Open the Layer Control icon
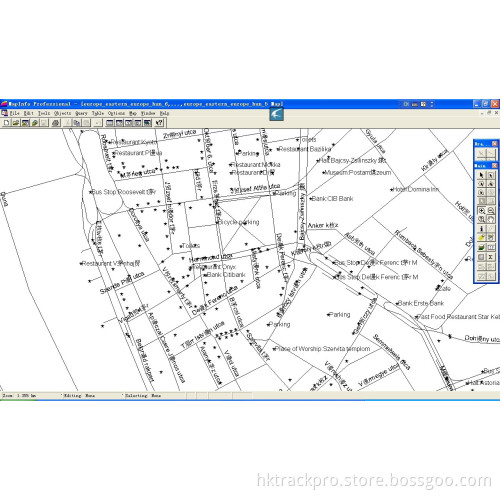 tap(481, 247)
